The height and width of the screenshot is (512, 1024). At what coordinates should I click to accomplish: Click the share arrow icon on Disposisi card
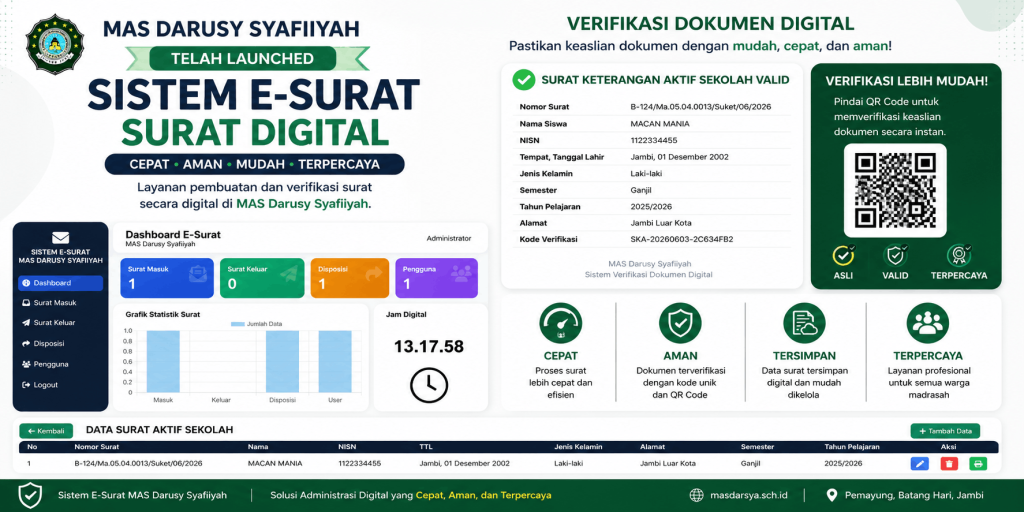click(374, 274)
